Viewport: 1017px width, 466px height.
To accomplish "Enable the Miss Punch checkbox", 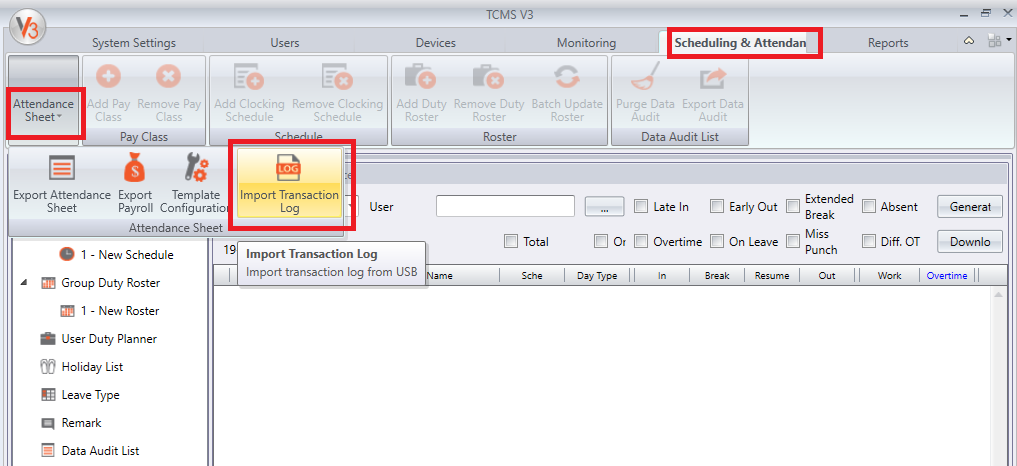I will [x=793, y=241].
